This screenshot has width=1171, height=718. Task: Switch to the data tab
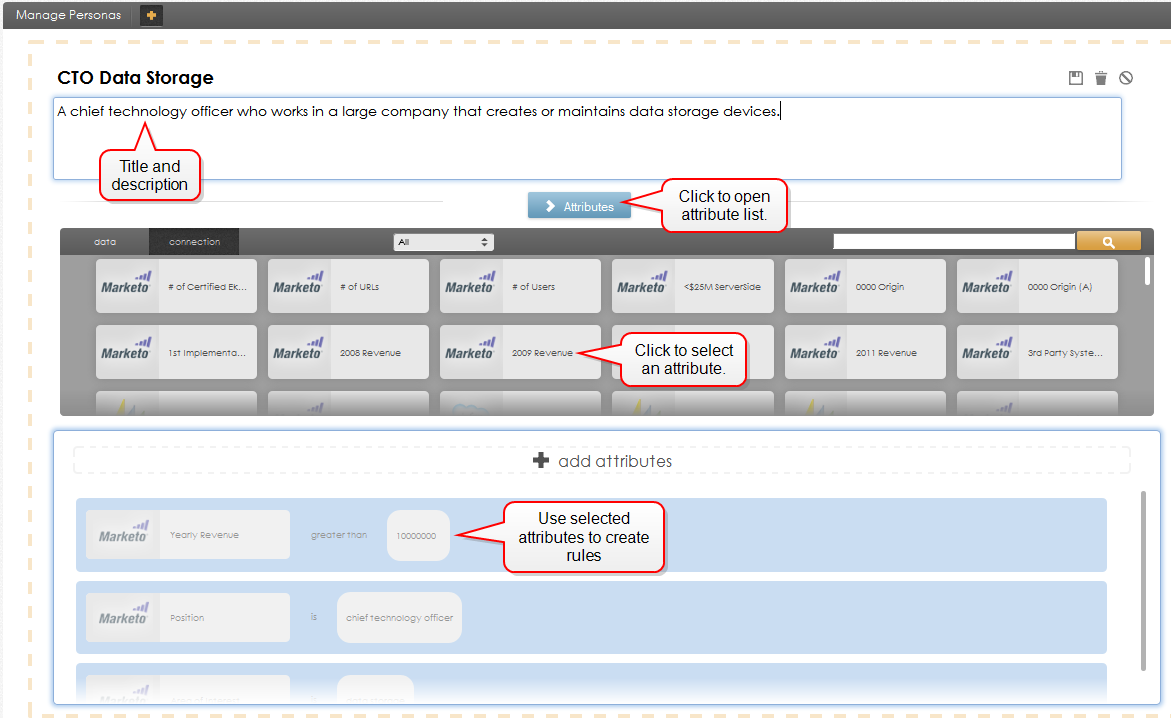(x=105, y=242)
